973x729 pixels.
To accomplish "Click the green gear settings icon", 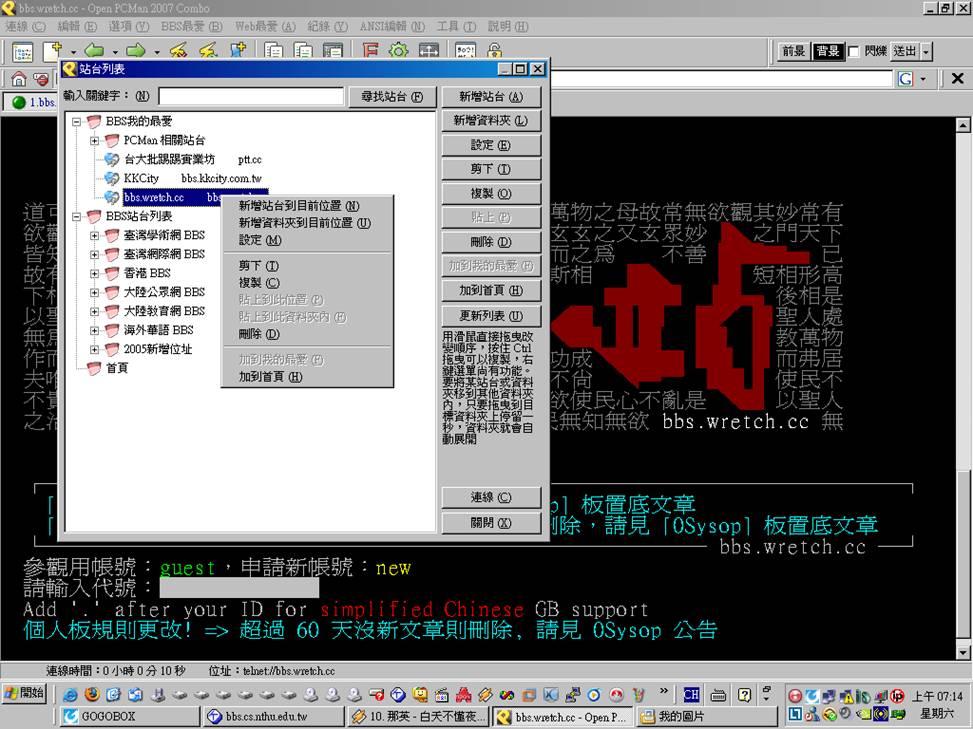I will pos(398,52).
